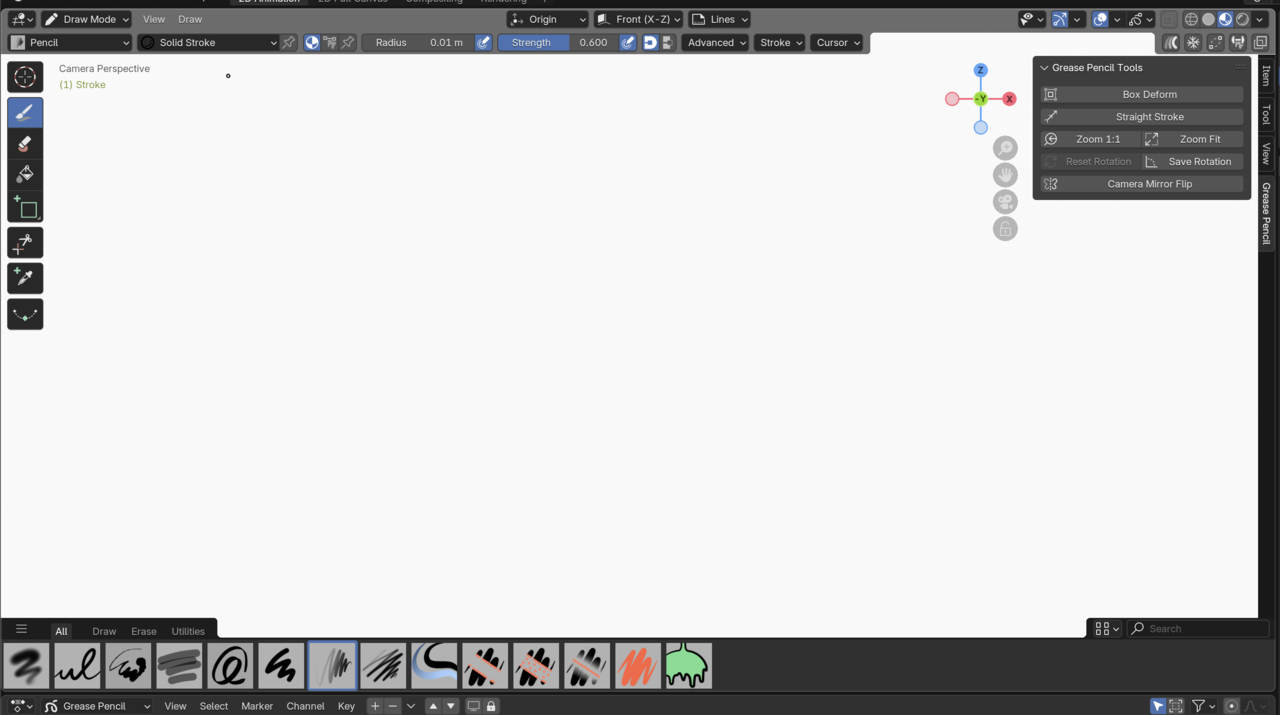The height and width of the screenshot is (715, 1280).
Task: Select the orange marker brush thumbnail
Action: [x=638, y=666]
